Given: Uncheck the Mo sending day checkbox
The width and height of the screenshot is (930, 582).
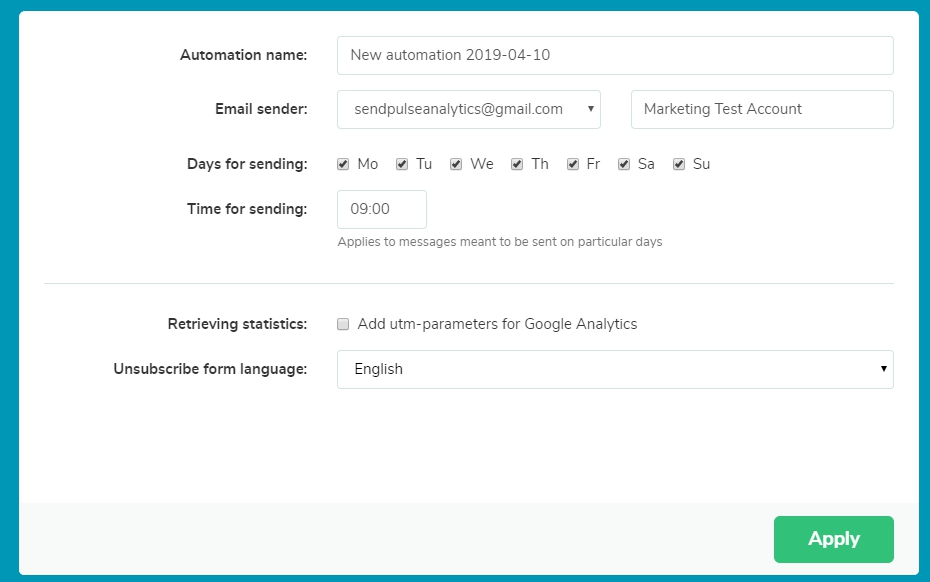Looking at the screenshot, I should tap(343, 164).
